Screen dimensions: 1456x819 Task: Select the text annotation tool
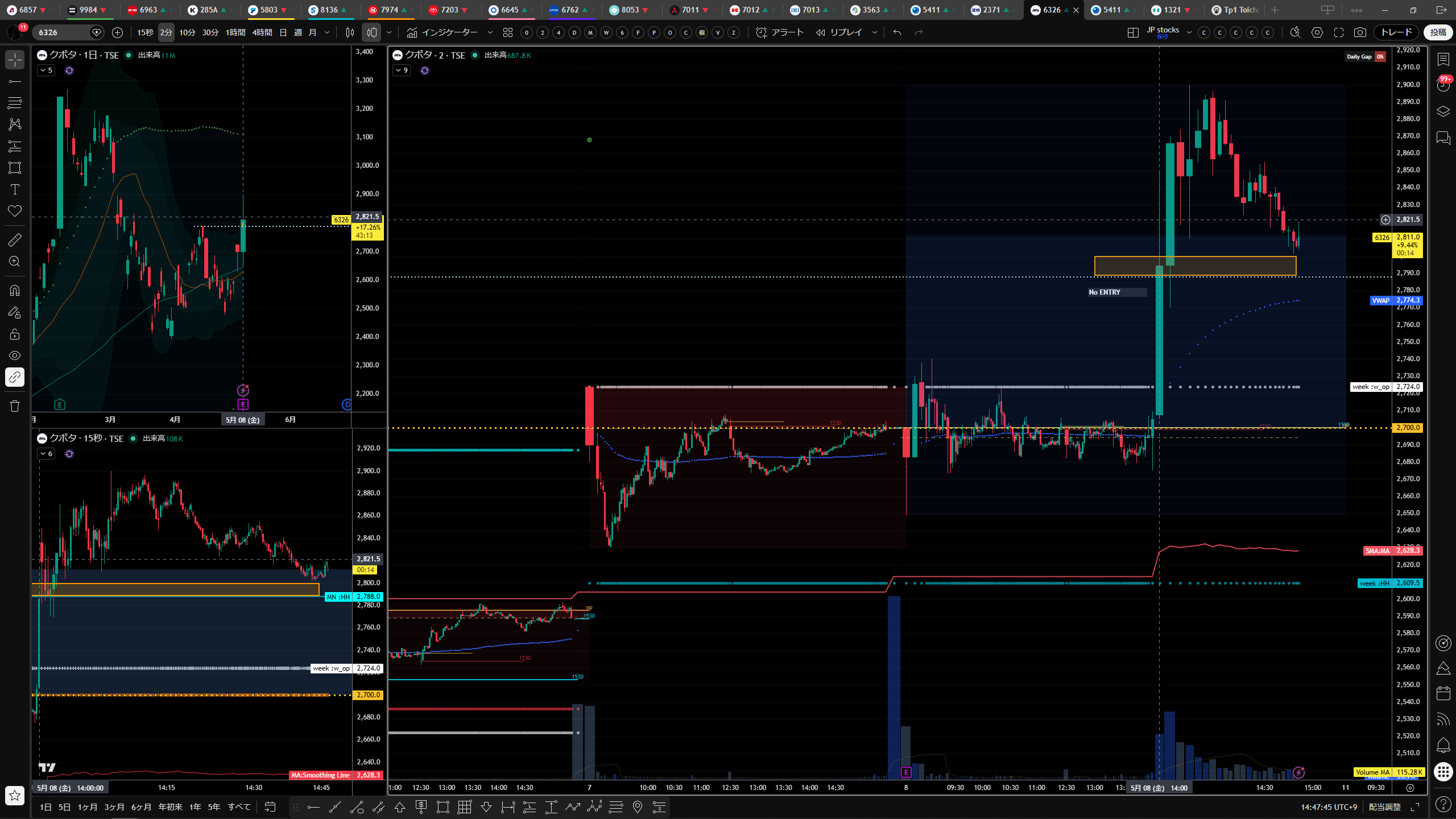click(x=15, y=189)
